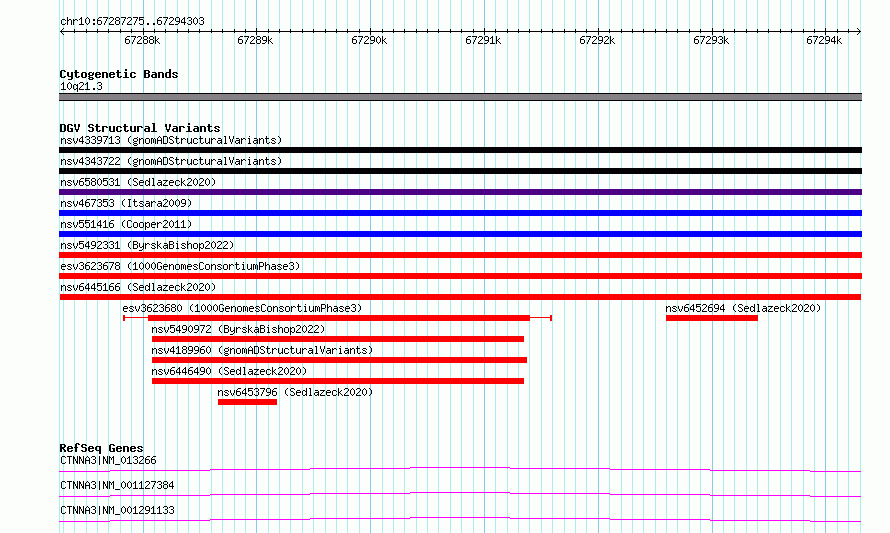Click the blue bar for nsv551416
Image resolution: width=890 pixels, height=533 pixels.
click(x=460, y=234)
